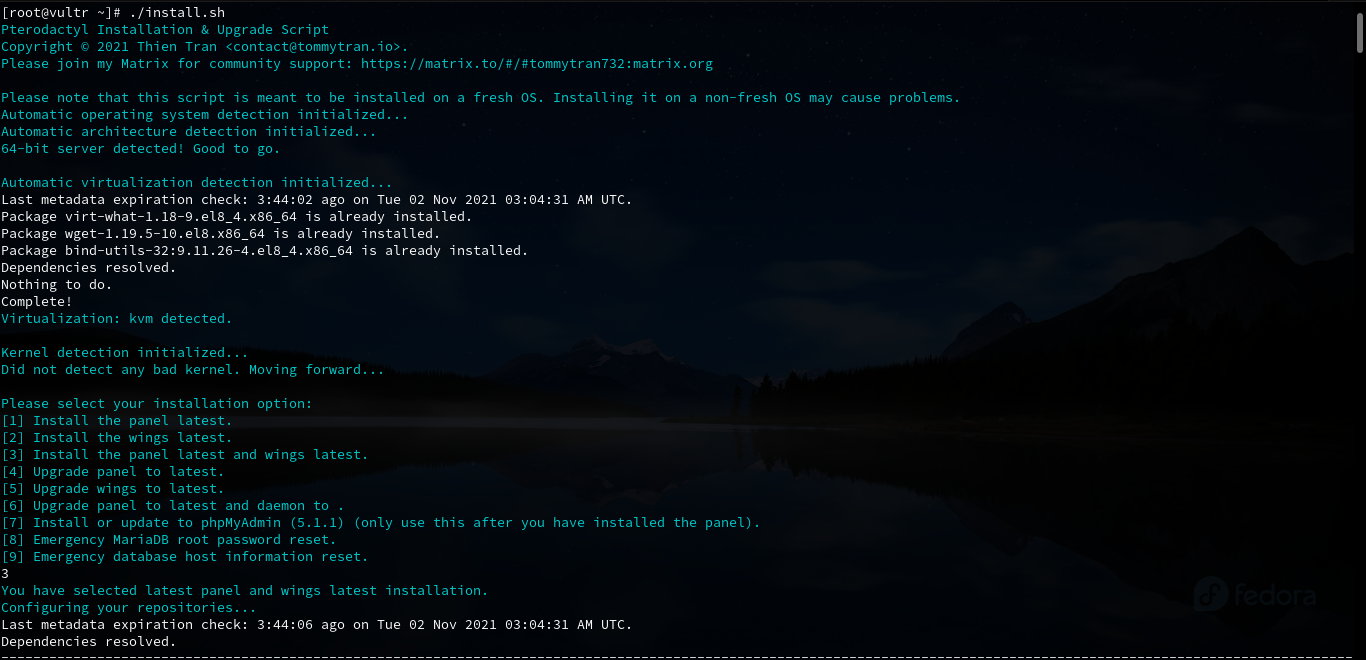The width and height of the screenshot is (1366, 660).
Task: Click the Fedora logo watermark
Action: coord(1255,595)
